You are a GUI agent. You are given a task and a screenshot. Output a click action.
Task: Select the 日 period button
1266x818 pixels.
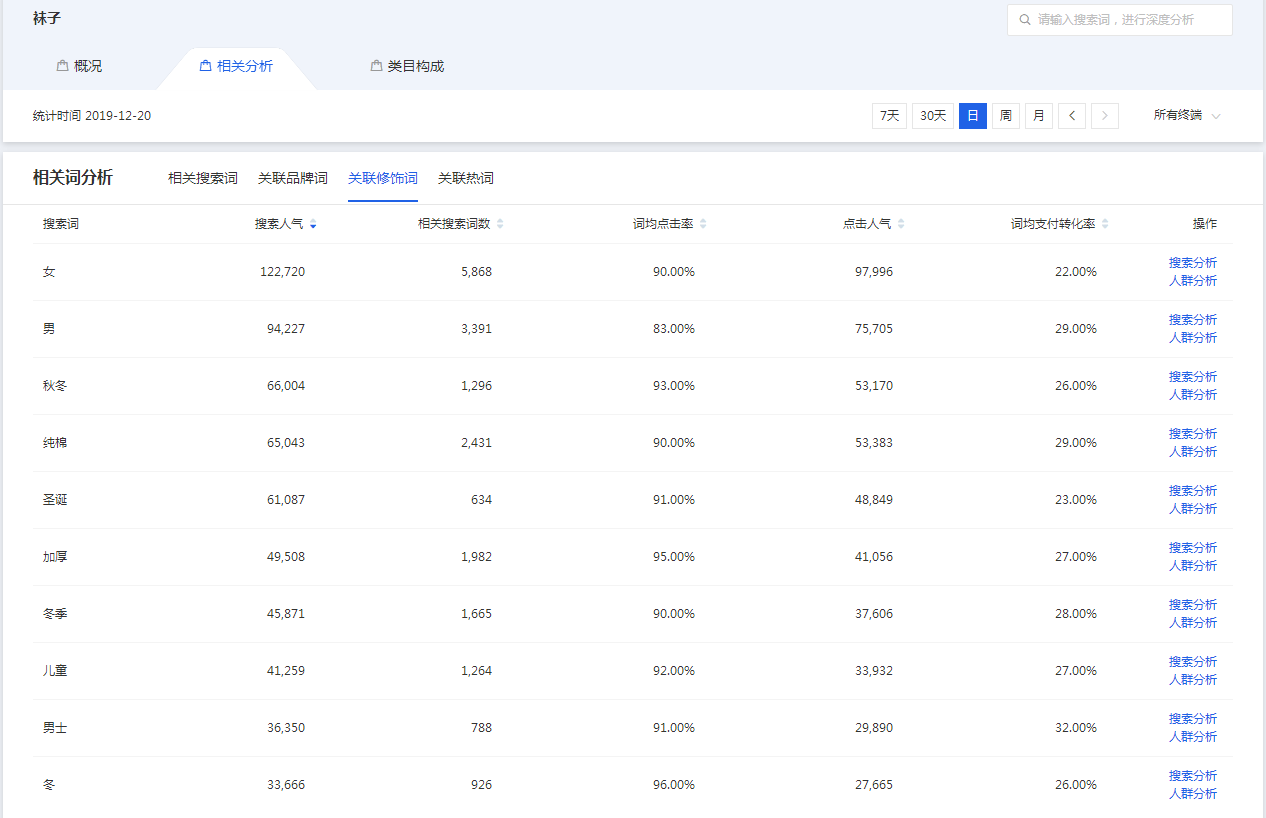click(973, 116)
